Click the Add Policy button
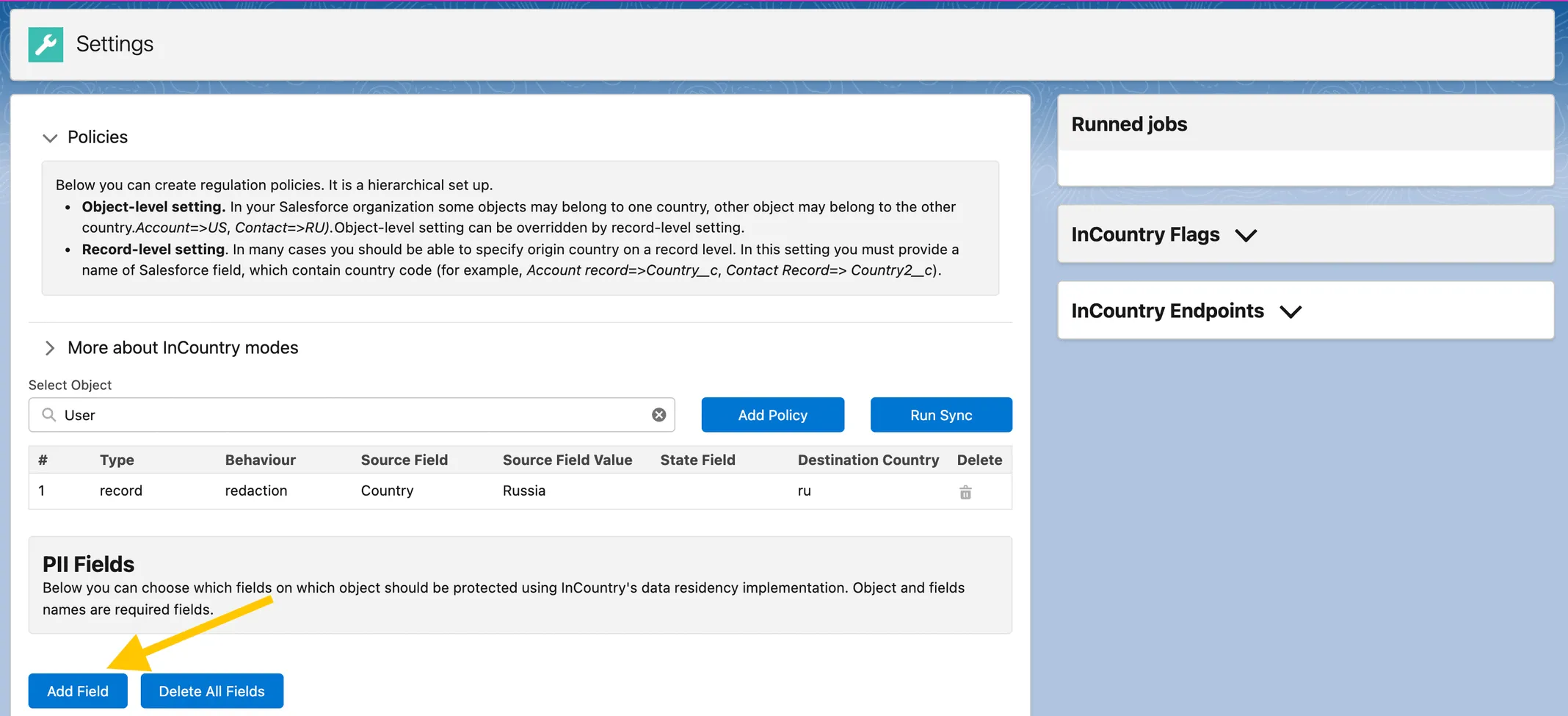Screen dimensions: 1568x716 pyautogui.click(x=772, y=415)
